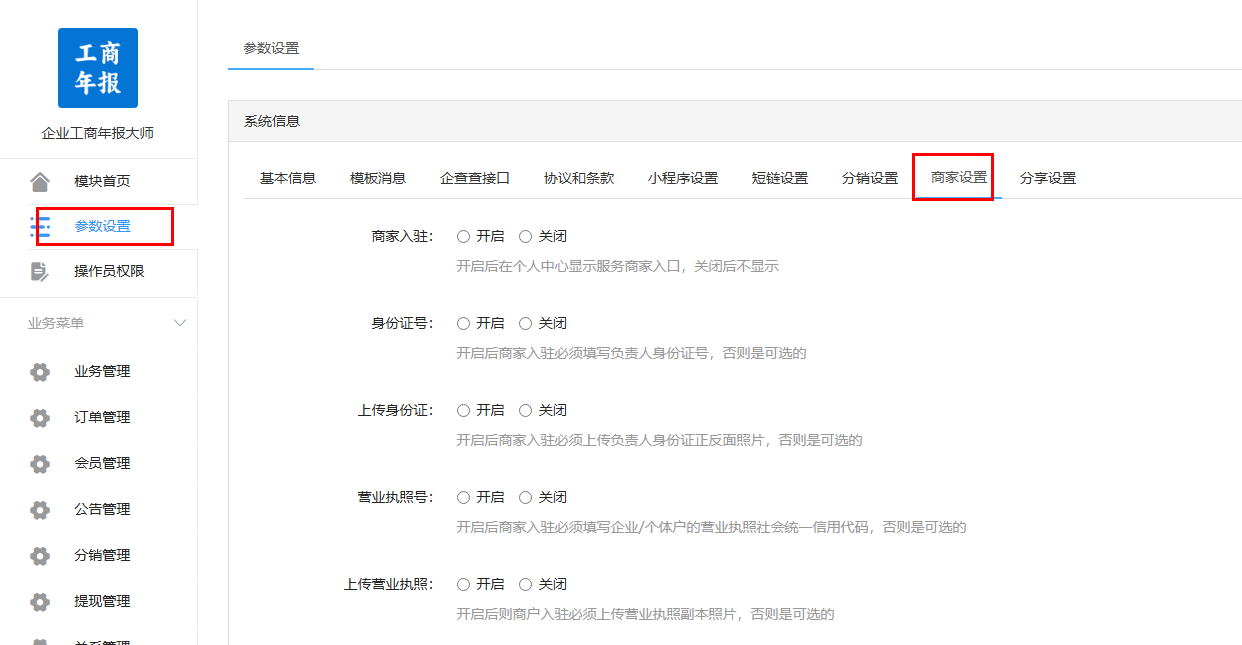Switch to the 小程序设置 tab

[x=683, y=178]
